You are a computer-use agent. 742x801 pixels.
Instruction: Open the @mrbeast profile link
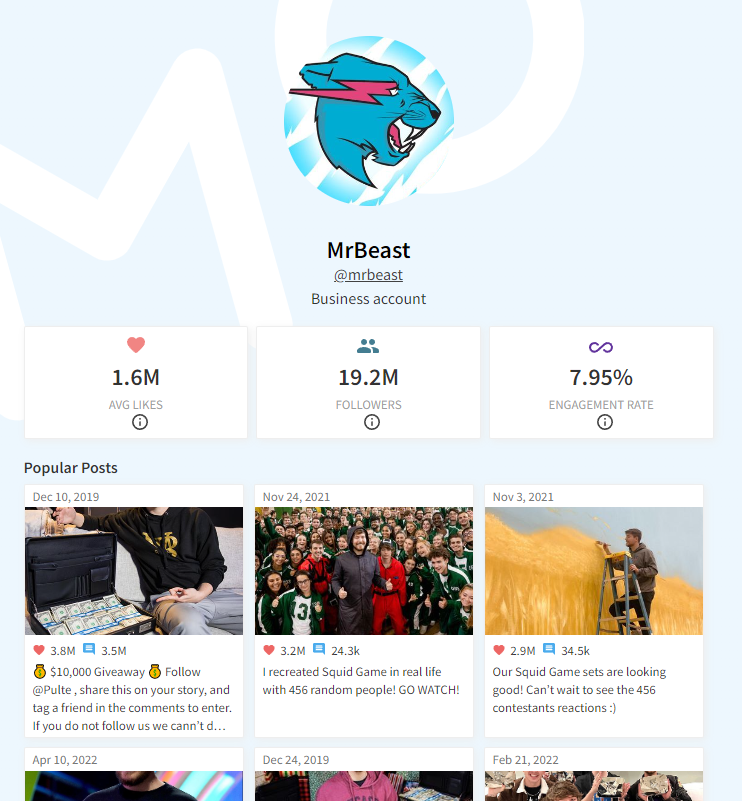click(x=368, y=275)
